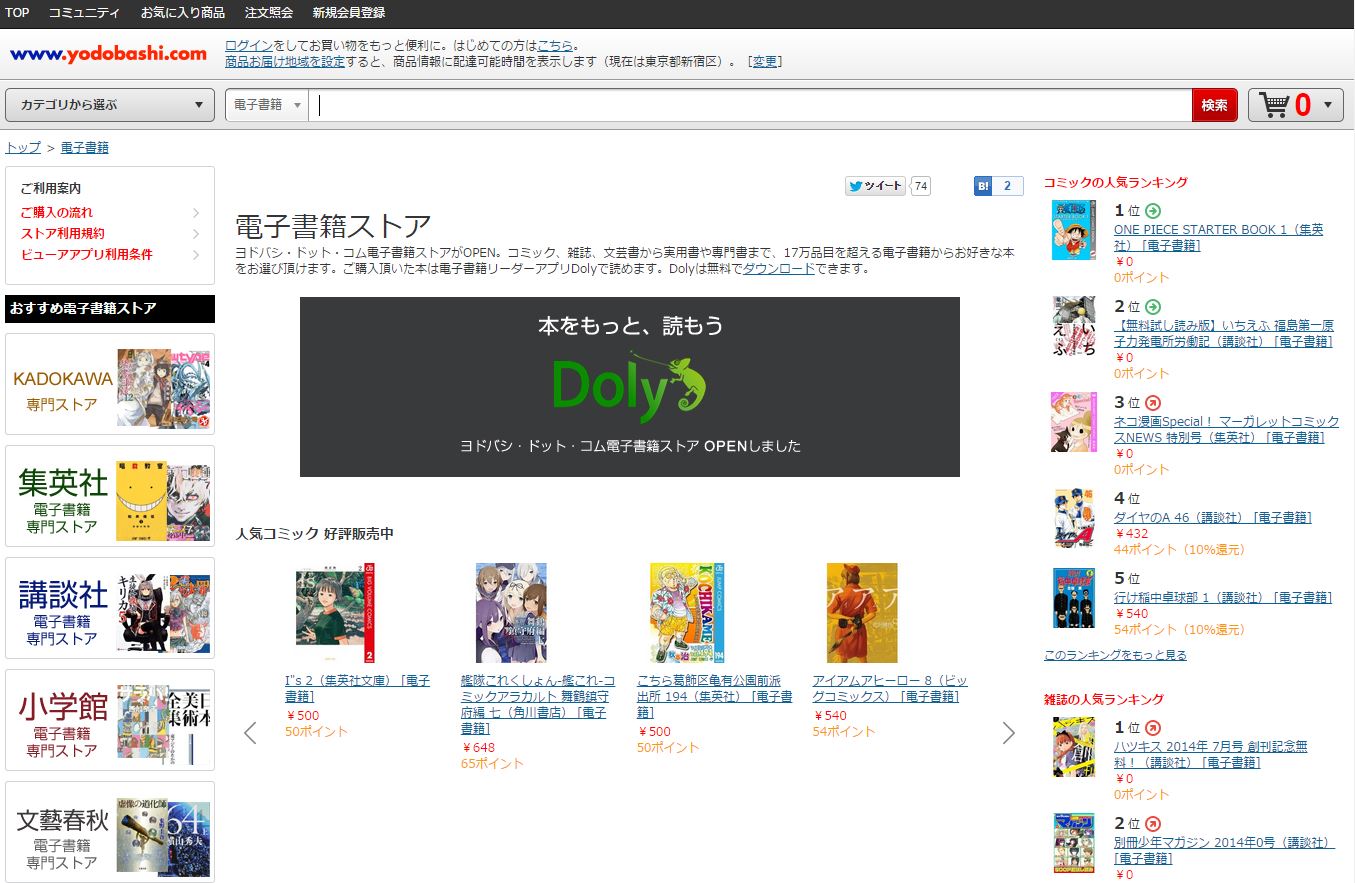This screenshot has height=883, width=1355.
Task: Click the Tweet button
Action: click(875, 186)
